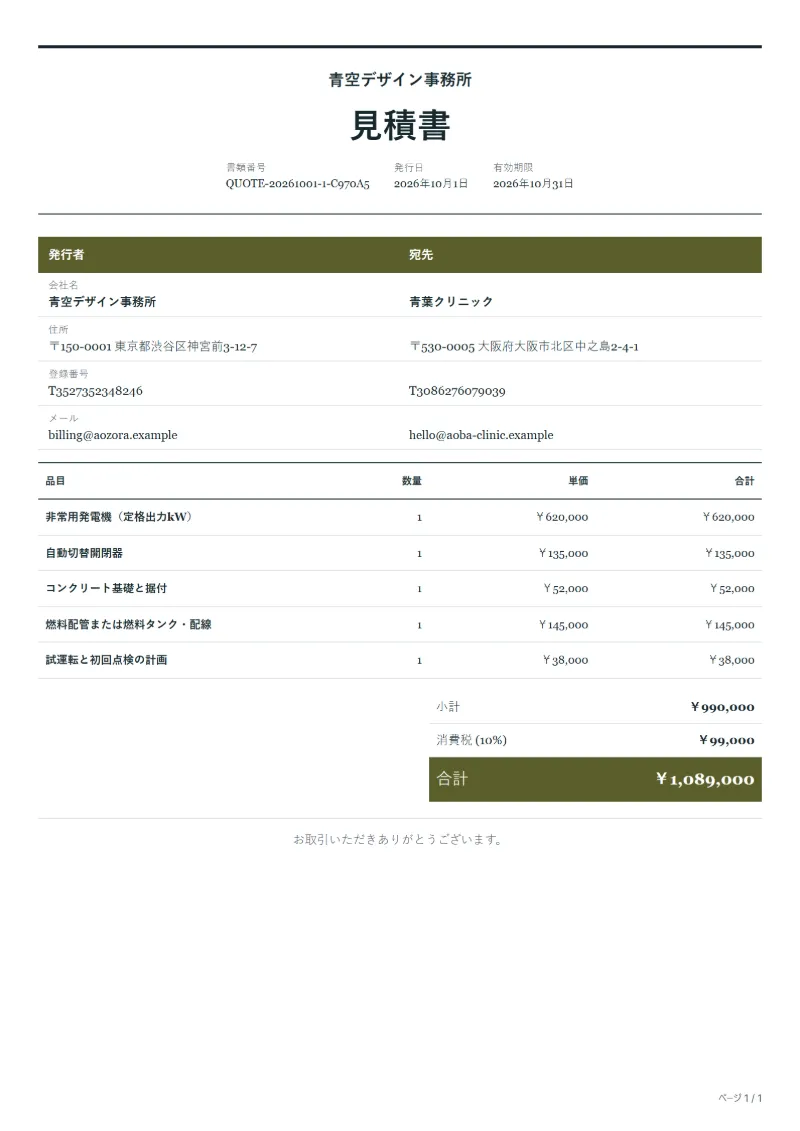
Task: Click email billing@aozora.example
Action: (x=113, y=435)
